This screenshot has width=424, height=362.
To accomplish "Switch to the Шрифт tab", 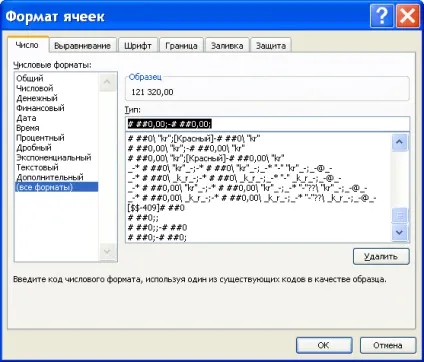I will click(x=138, y=46).
